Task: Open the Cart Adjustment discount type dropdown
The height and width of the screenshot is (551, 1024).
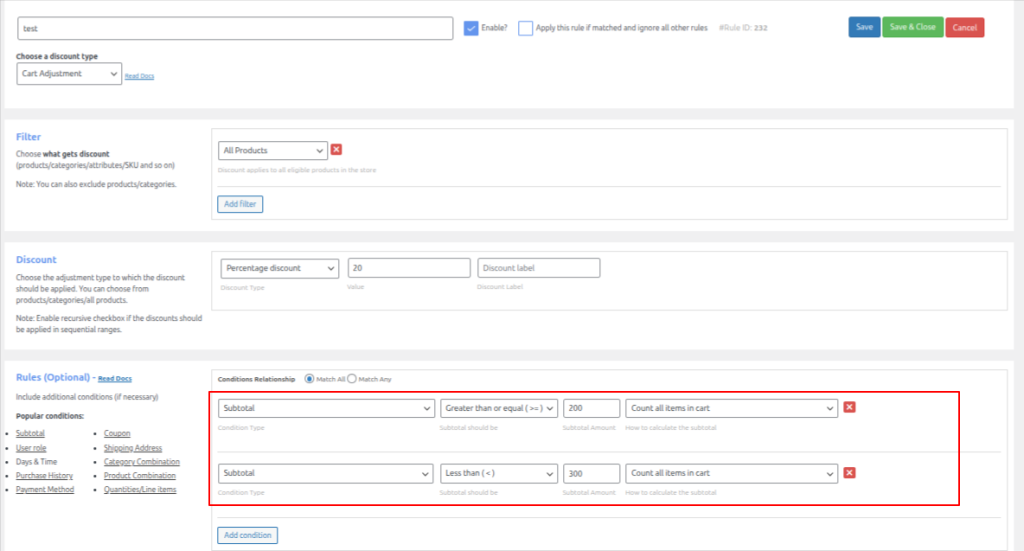Action: click(69, 74)
